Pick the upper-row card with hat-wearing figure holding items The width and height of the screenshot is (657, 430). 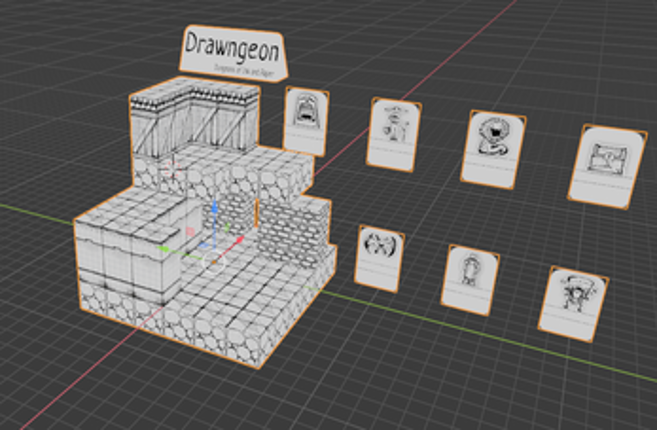click(x=394, y=135)
